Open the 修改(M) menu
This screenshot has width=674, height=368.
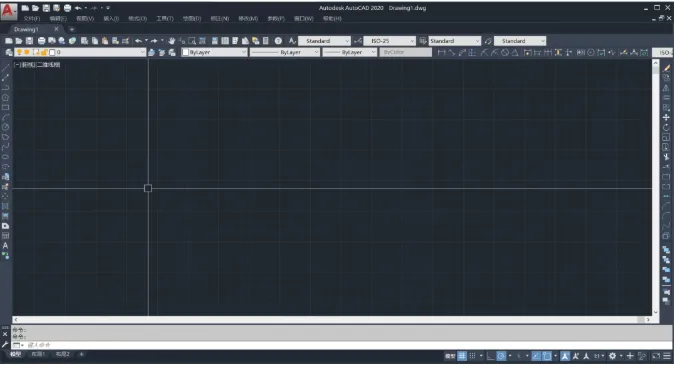coord(248,18)
